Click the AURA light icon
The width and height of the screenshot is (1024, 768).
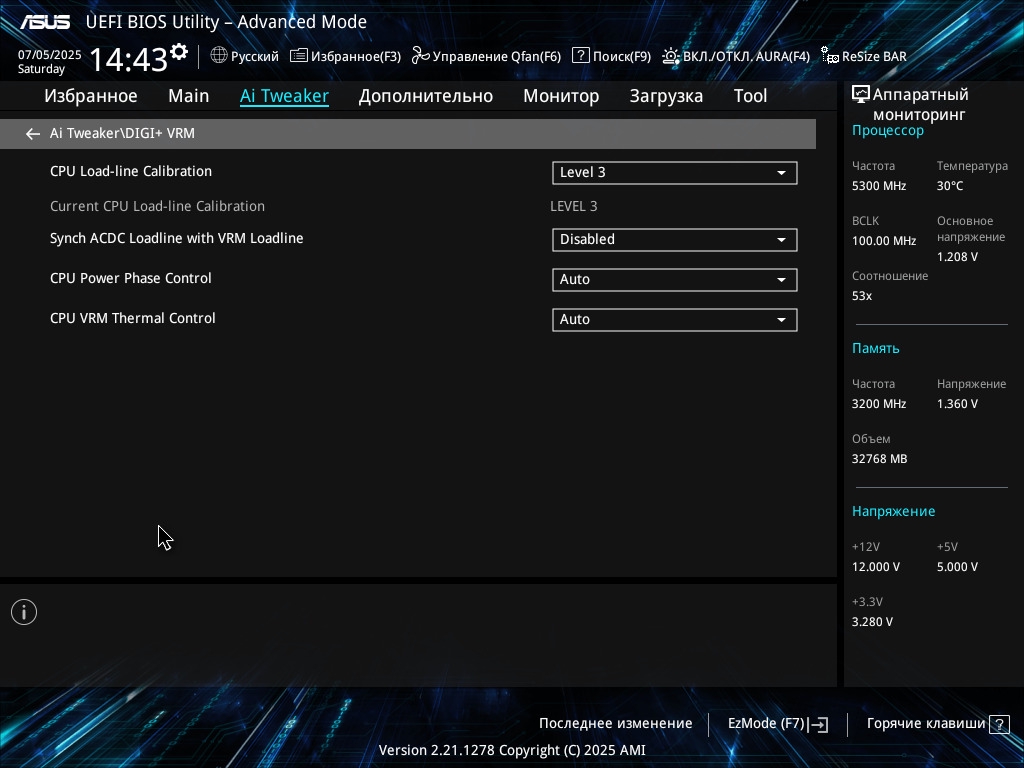click(671, 56)
